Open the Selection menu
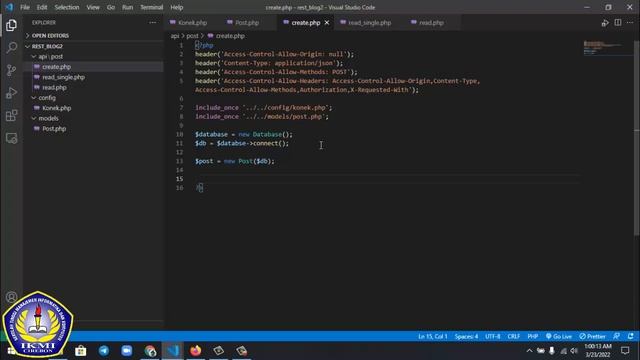The width and height of the screenshot is (640, 360). [67, 7]
